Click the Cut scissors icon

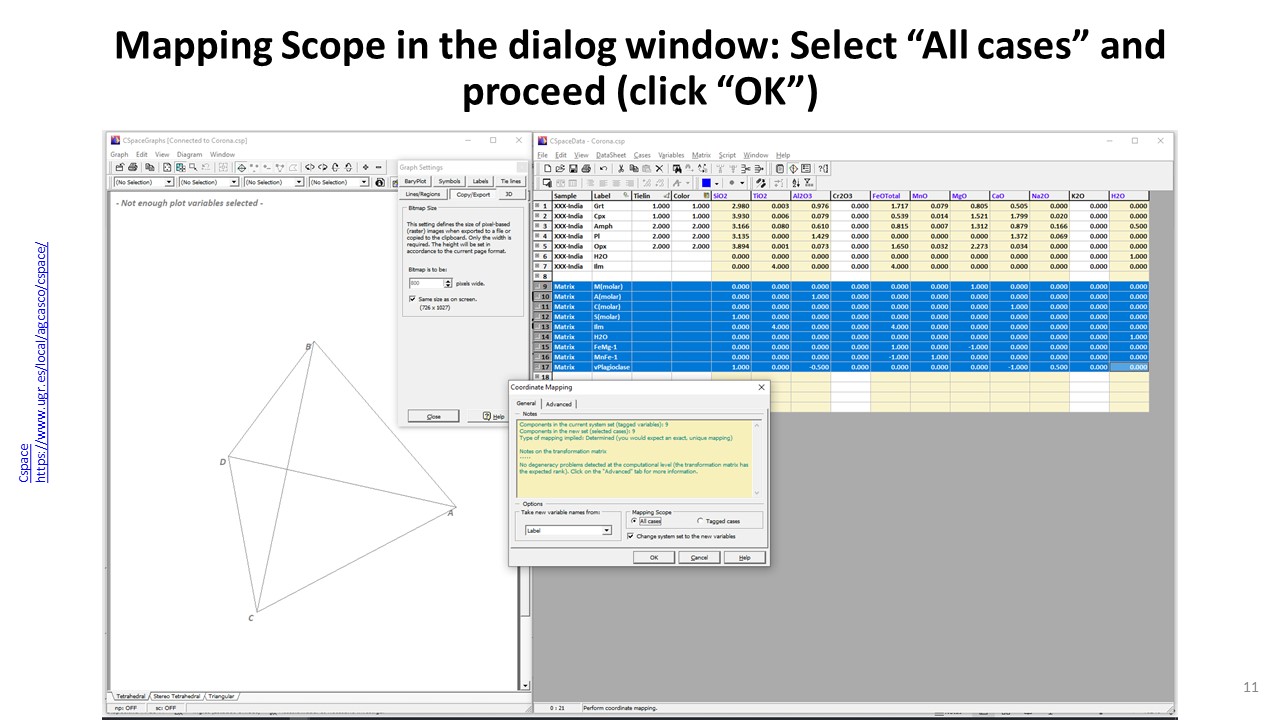[x=621, y=169]
